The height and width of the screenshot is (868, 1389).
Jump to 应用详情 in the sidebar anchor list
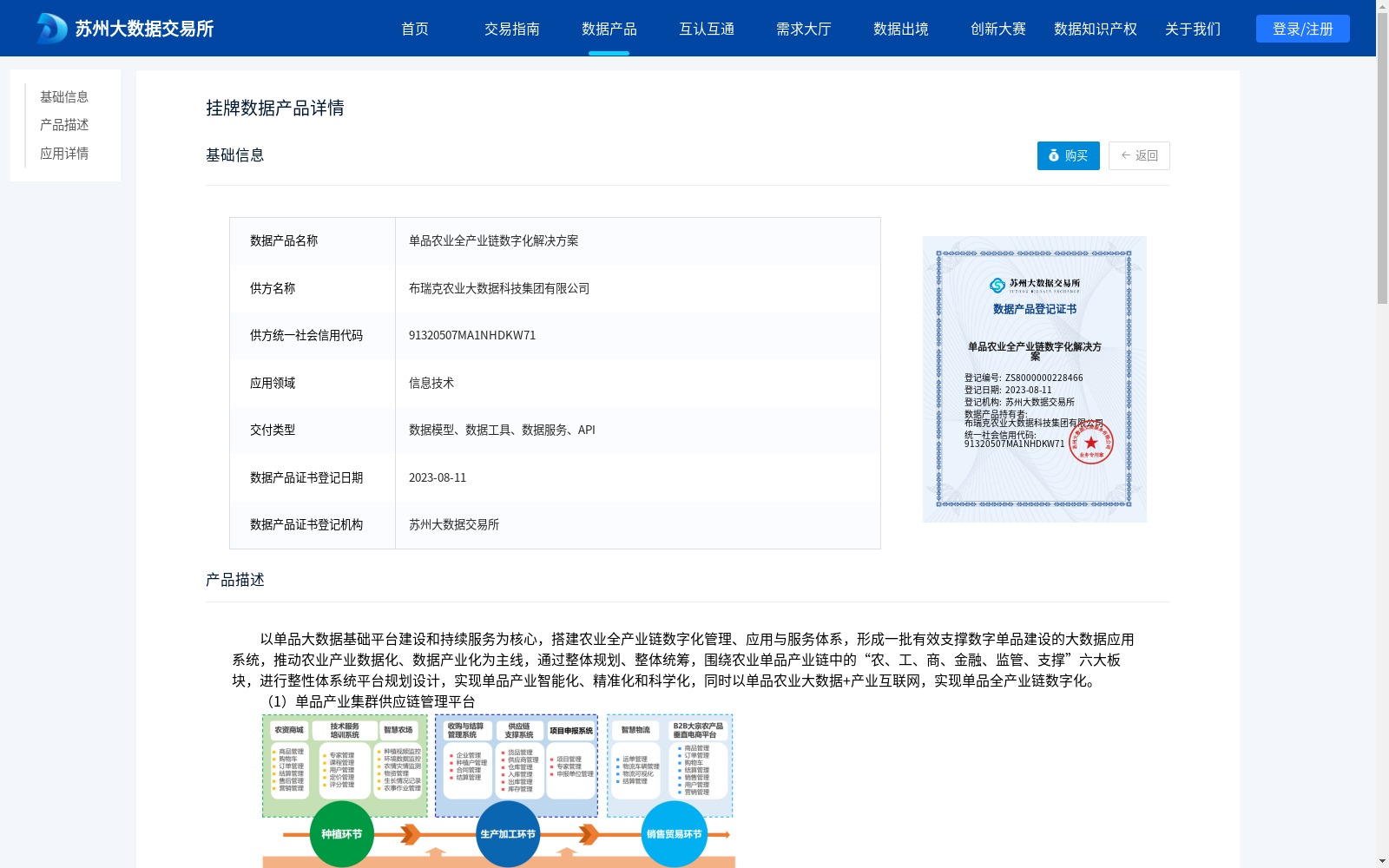64,154
